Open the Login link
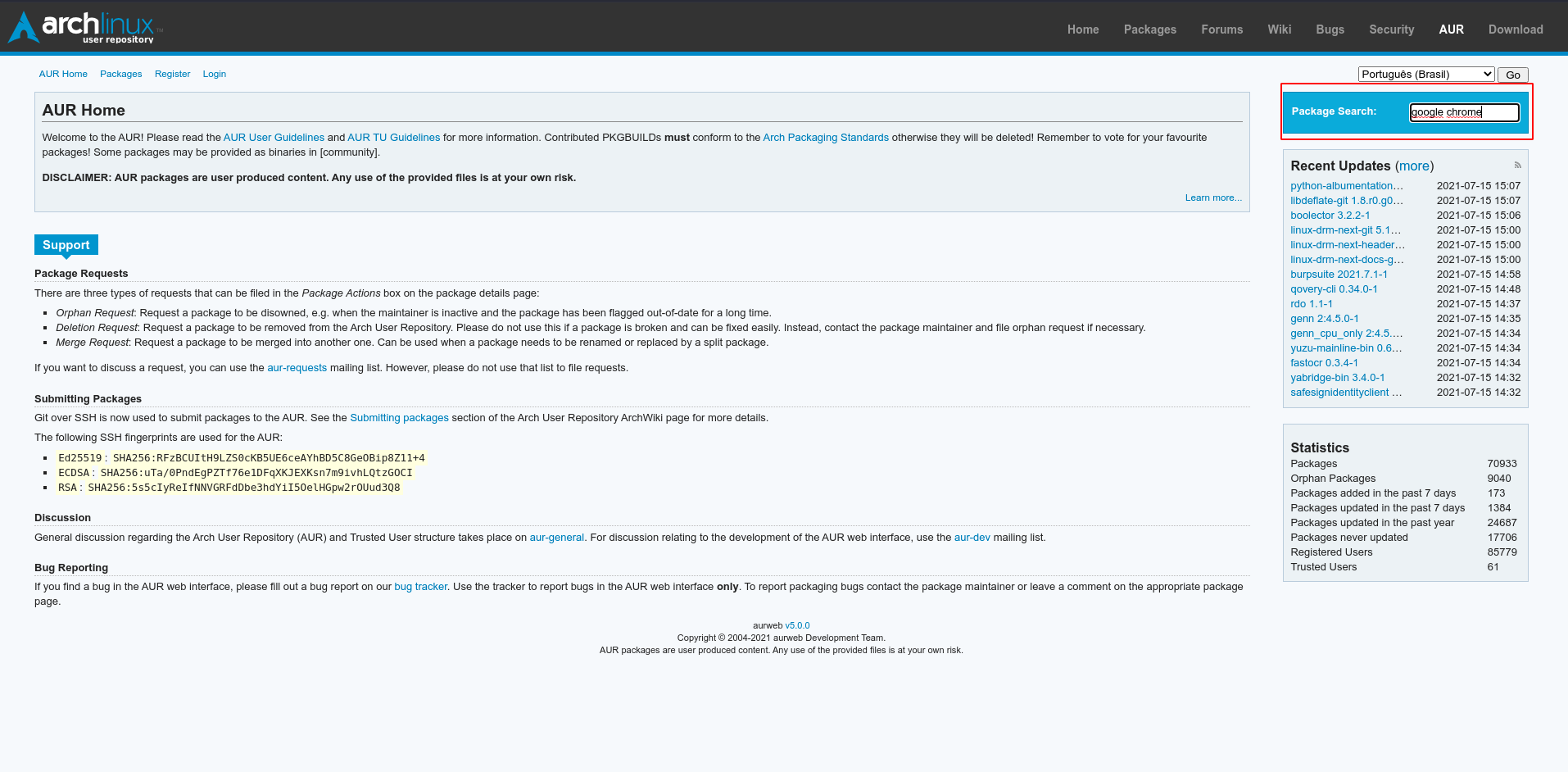Image resolution: width=1568 pixels, height=772 pixels. click(214, 74)
